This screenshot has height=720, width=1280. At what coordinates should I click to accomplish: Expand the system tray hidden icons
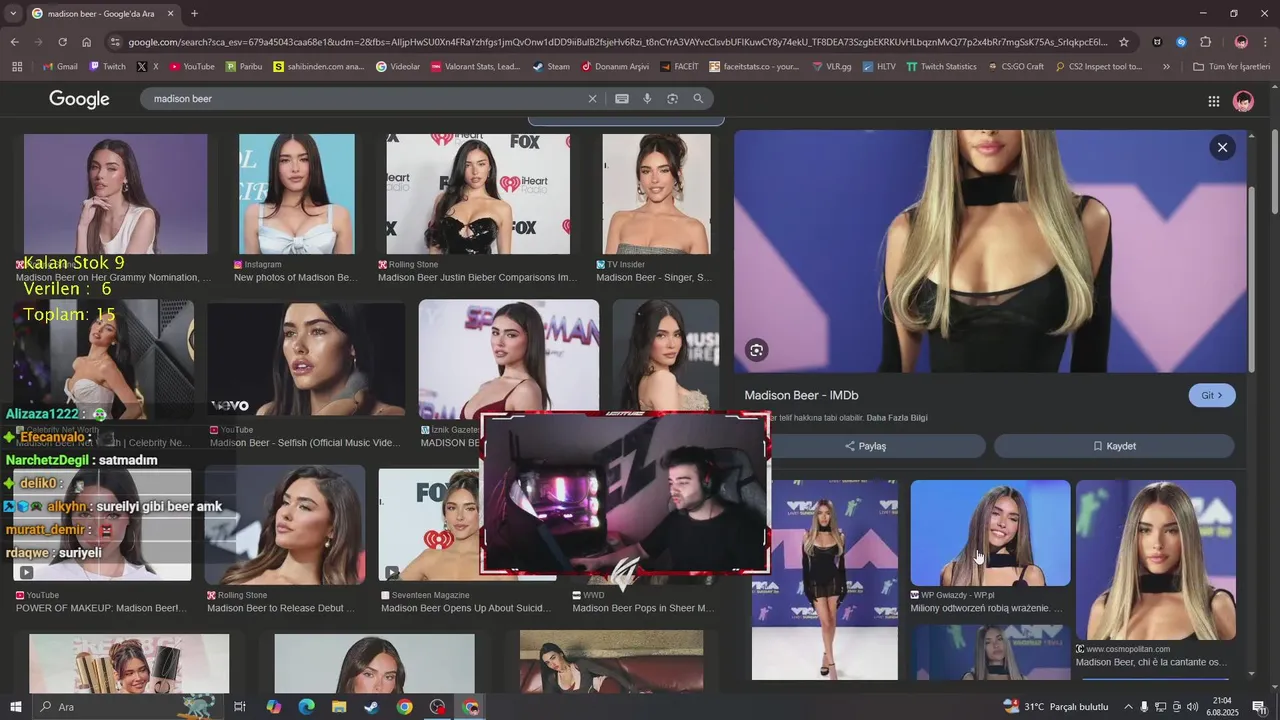[1129, 707]
